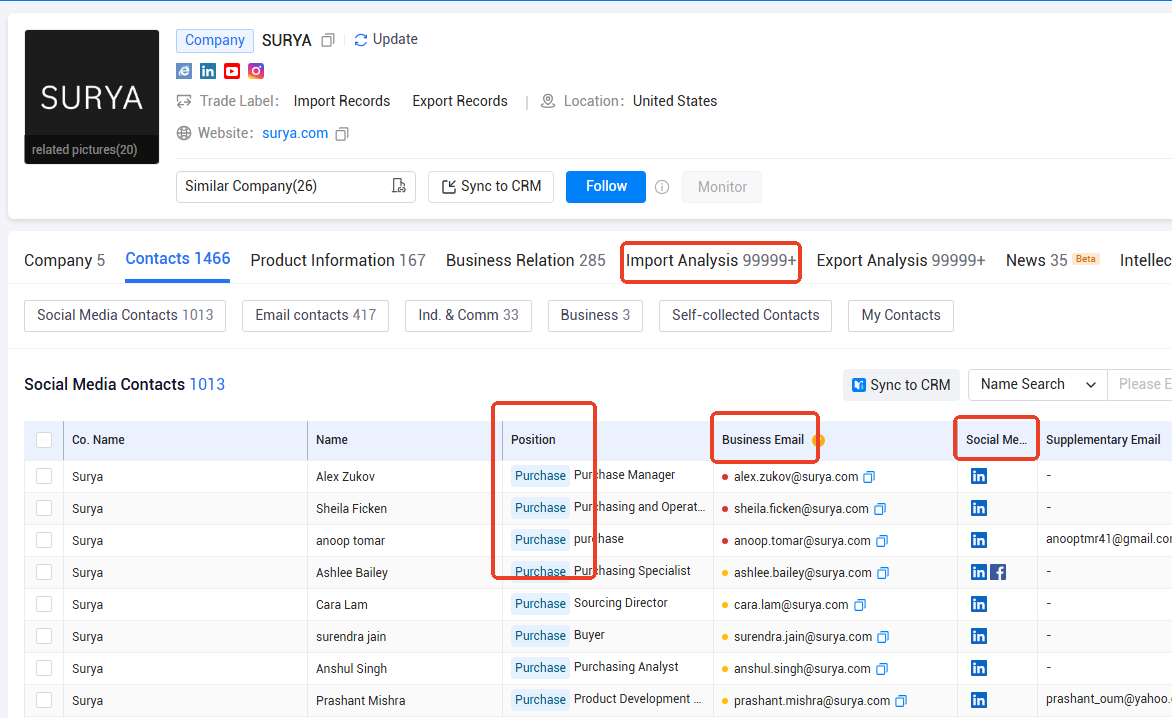Check the row for surendra jain
The width and height of the screenshot is (1172, 718).
[44, 636]
